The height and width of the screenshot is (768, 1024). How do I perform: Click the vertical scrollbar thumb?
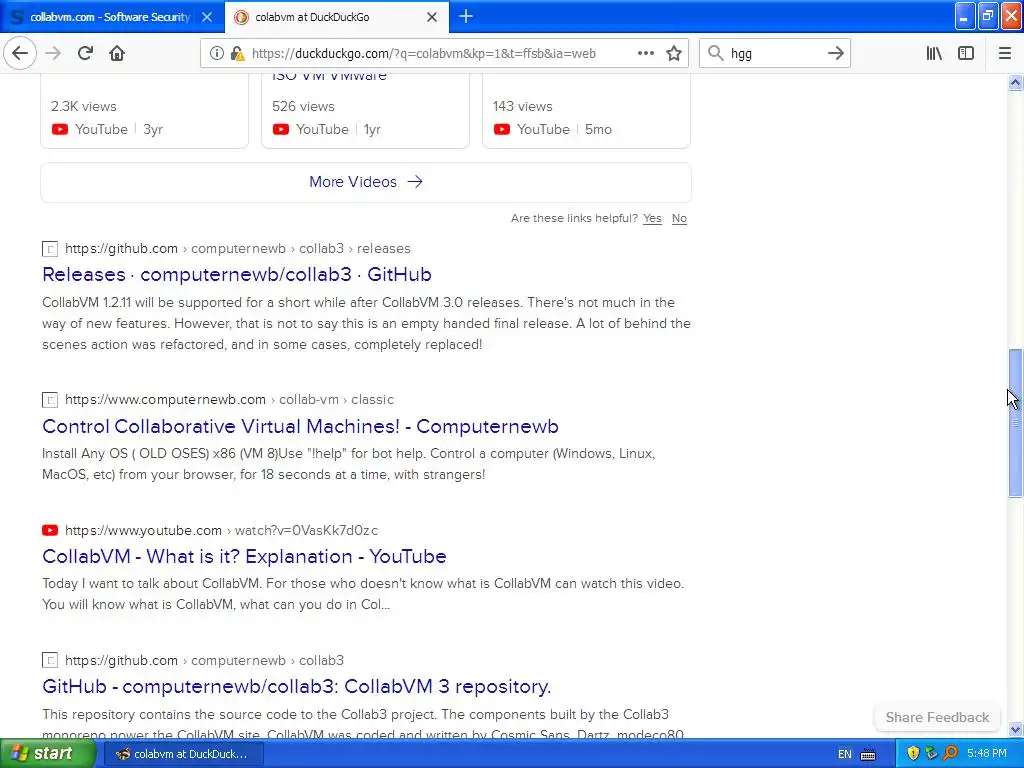pyautogui.click(x=1015, y=423)
